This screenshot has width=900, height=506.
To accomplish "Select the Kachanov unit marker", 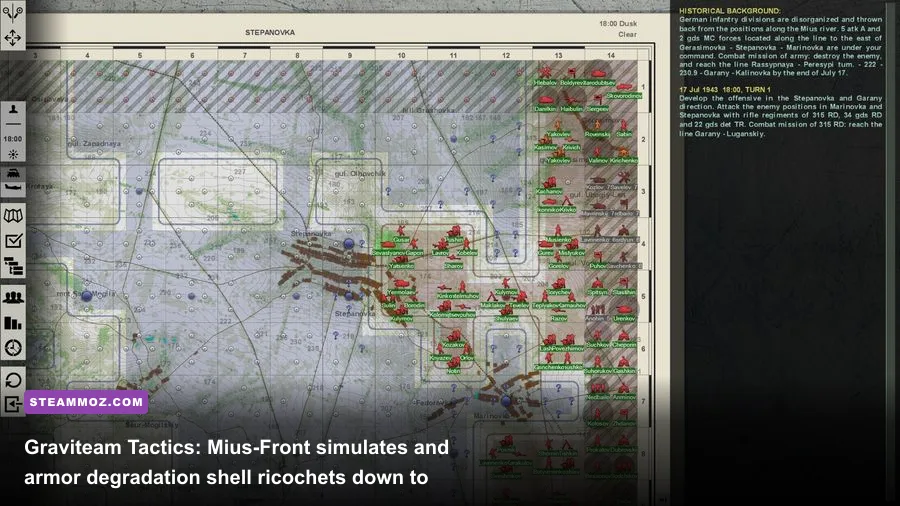I will (x=549, y=185).
